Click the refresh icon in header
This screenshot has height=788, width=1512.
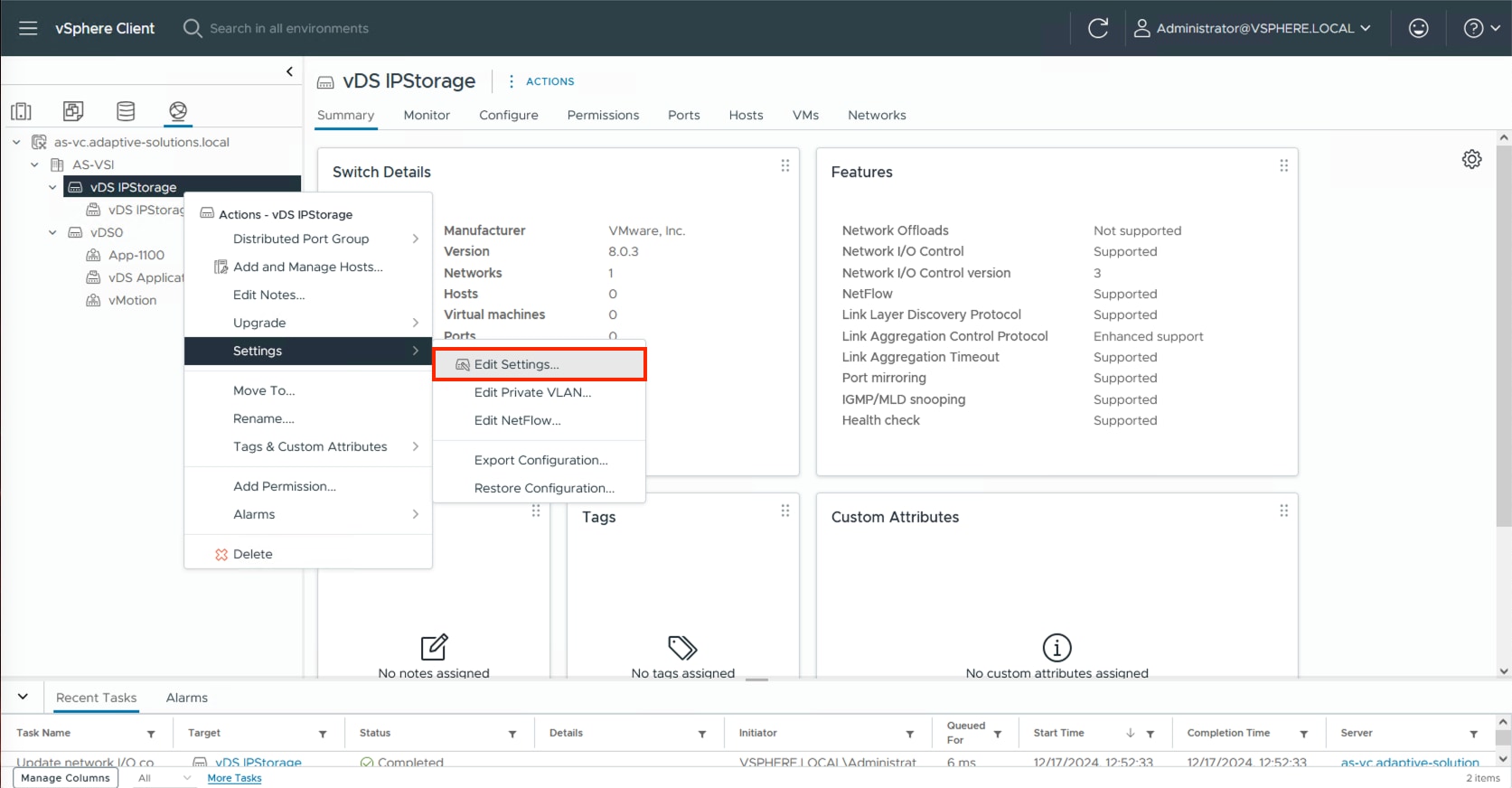point(1098,28)
